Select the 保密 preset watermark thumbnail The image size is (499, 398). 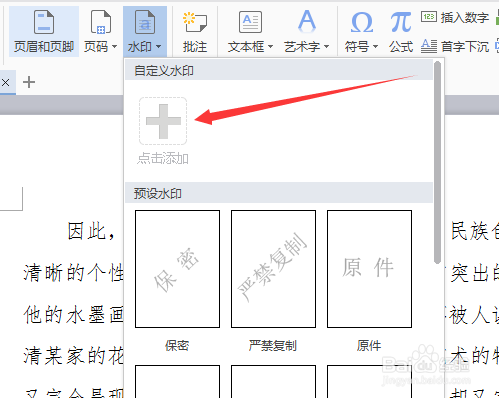click(177, 269)
